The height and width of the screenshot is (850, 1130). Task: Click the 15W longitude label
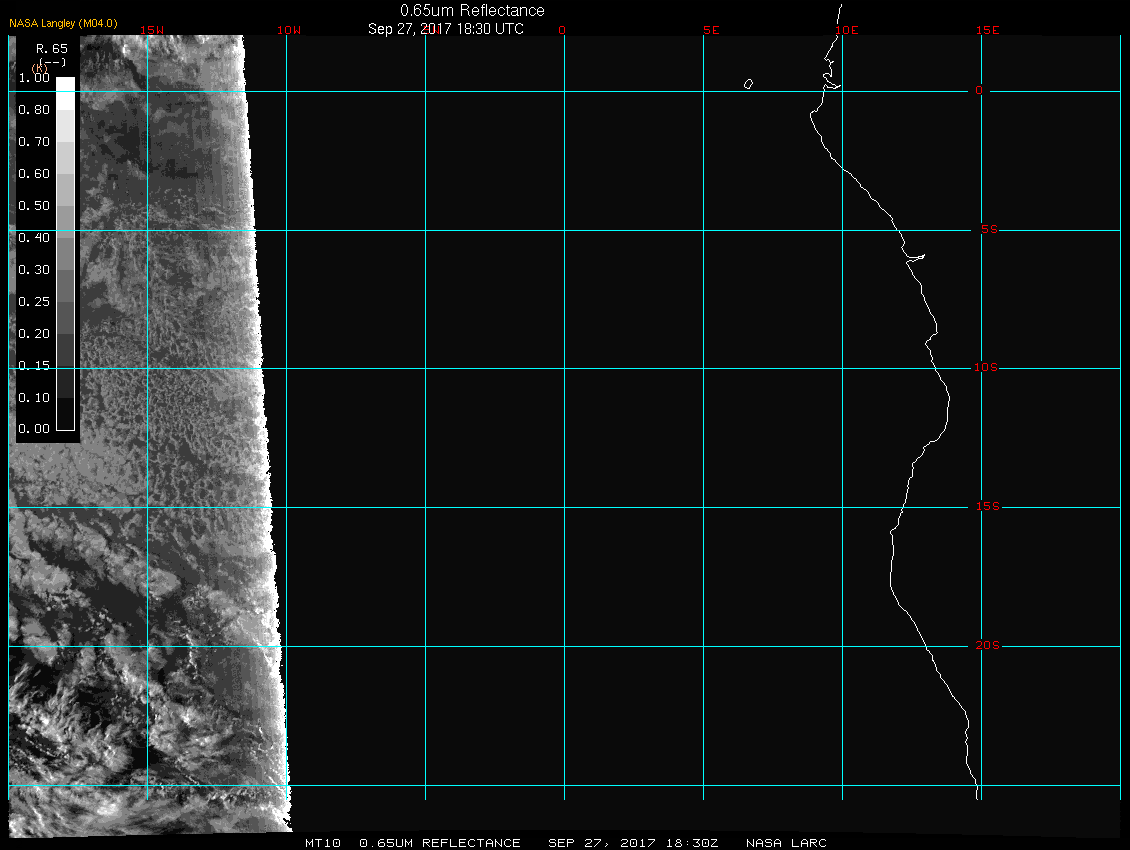(x=152, y=30)
